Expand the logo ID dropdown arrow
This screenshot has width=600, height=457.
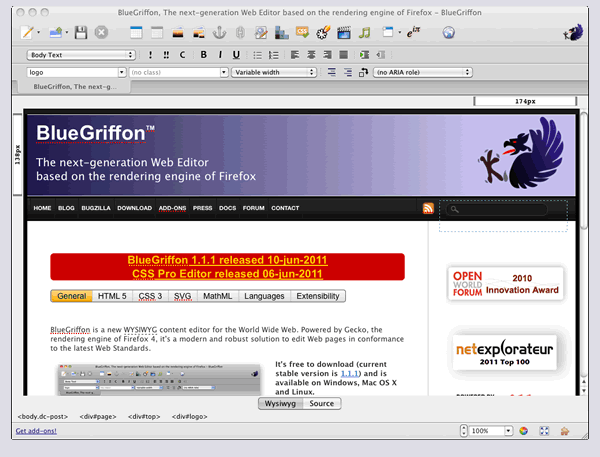coord(122,72)
